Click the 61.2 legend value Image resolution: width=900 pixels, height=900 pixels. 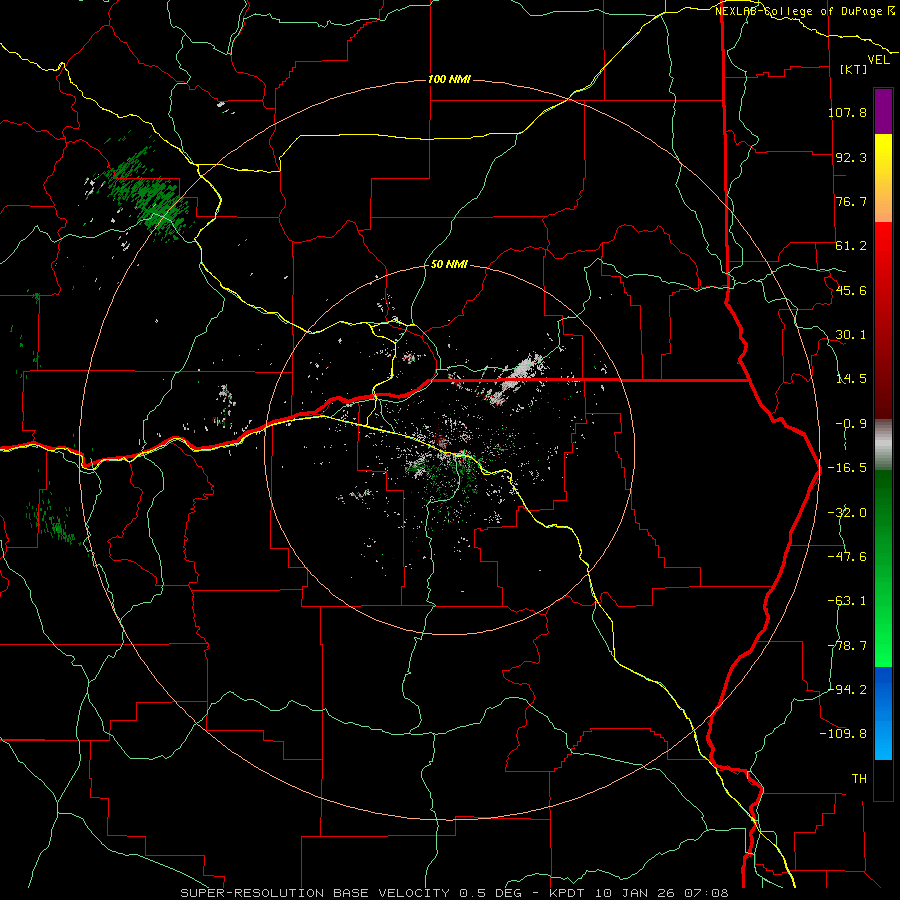[851, 246]
